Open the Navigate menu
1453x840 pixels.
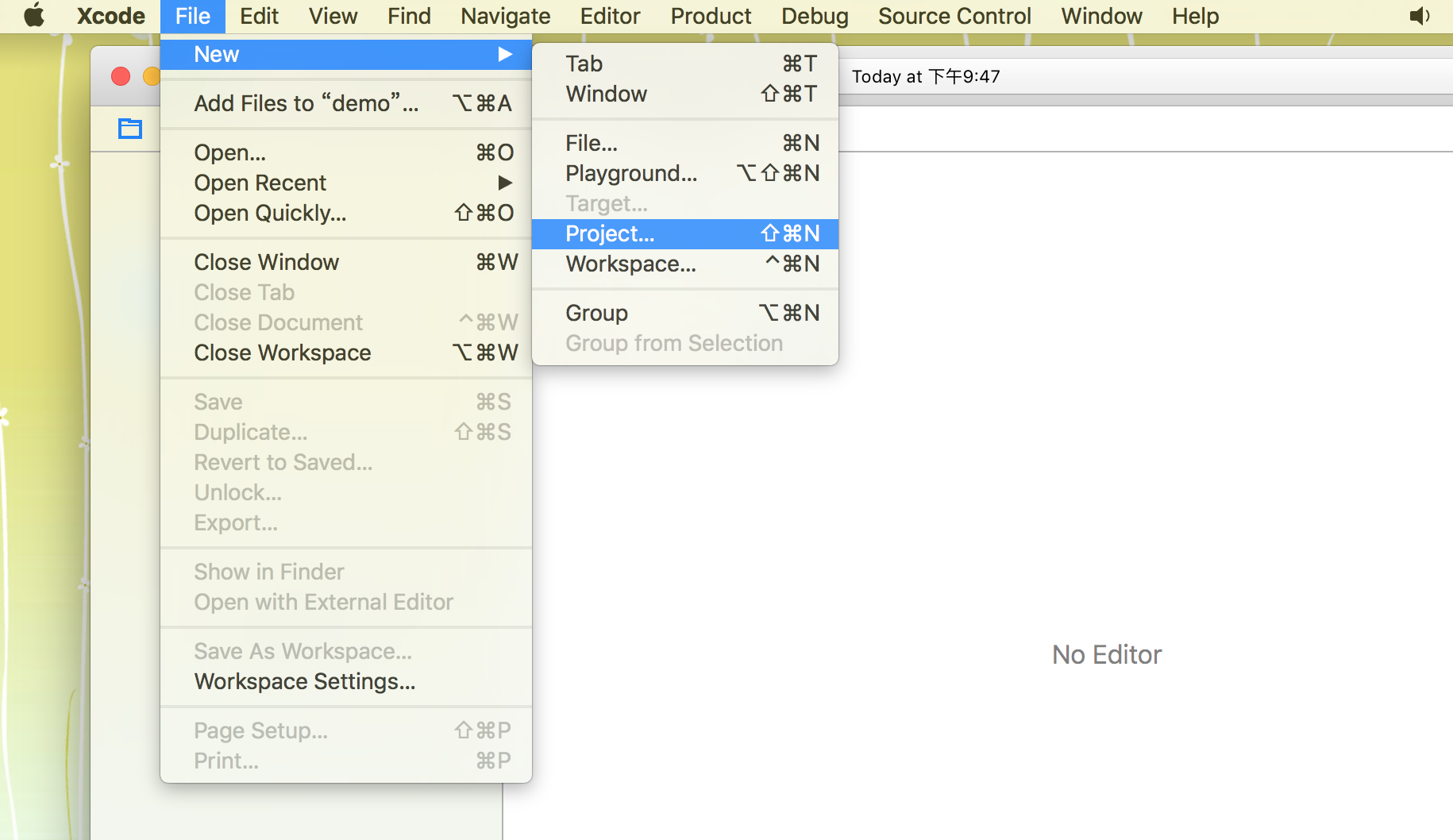coord(506,16)
